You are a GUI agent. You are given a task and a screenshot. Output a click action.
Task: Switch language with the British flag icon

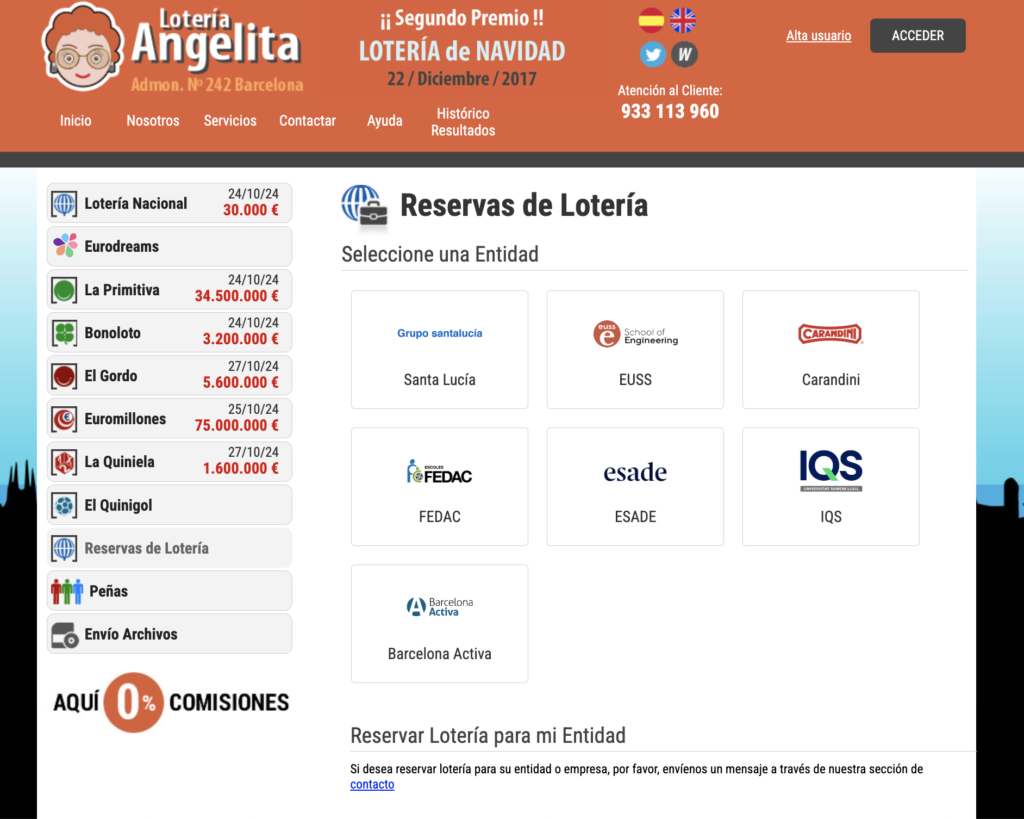click(683, 20)
